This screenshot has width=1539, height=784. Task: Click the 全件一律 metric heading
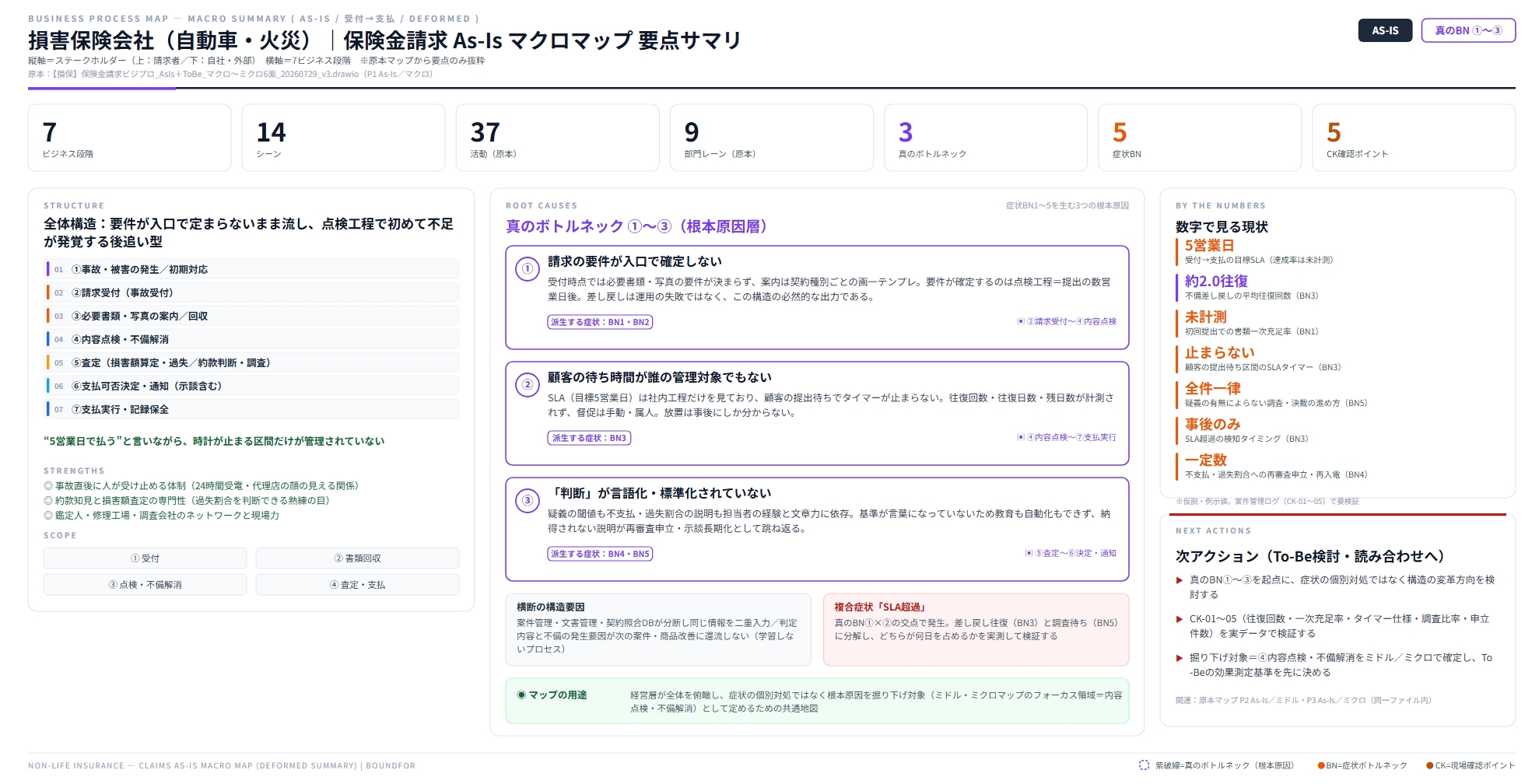coord(1212,389)
